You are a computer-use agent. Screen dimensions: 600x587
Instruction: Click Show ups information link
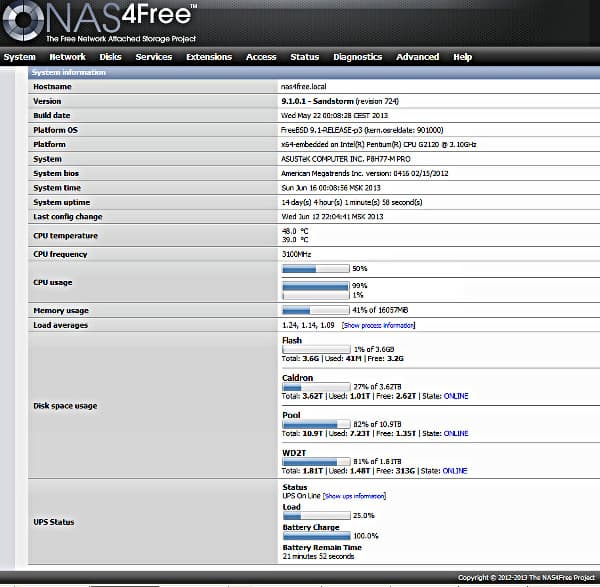(x=354, y=496)
